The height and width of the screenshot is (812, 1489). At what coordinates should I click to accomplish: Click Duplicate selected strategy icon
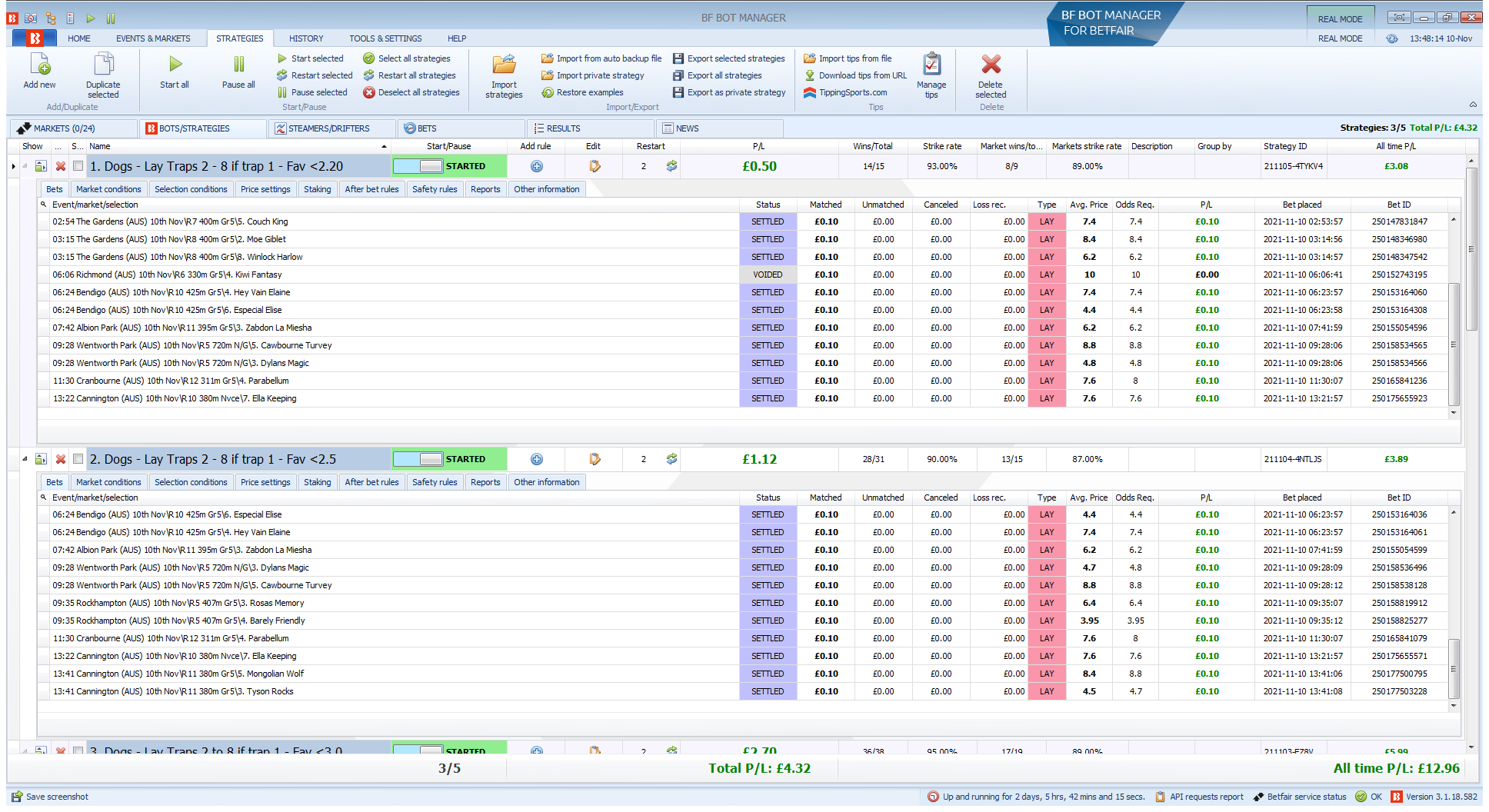[103, 65]
